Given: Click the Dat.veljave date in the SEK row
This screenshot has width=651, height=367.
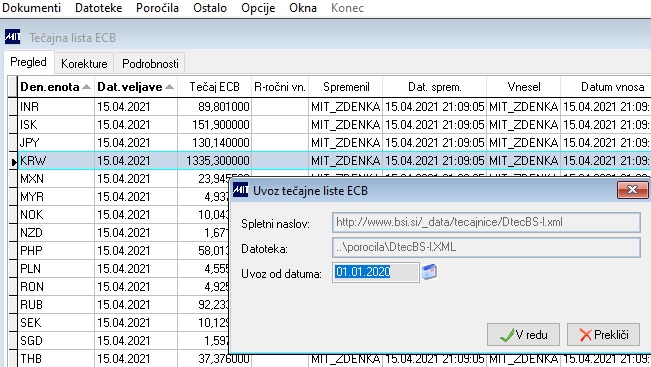Looking at the screenshot, I should click(123, 322).
